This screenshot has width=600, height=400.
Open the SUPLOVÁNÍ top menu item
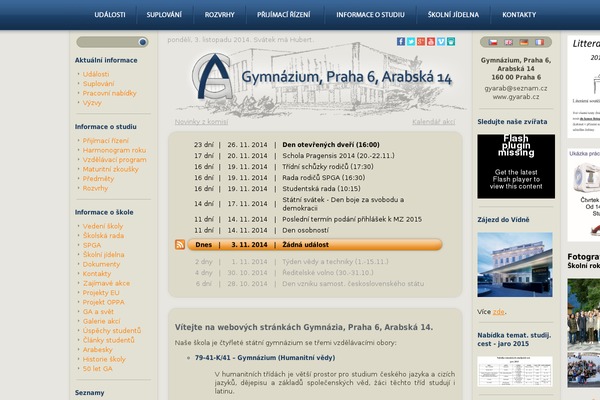point(164,15)
